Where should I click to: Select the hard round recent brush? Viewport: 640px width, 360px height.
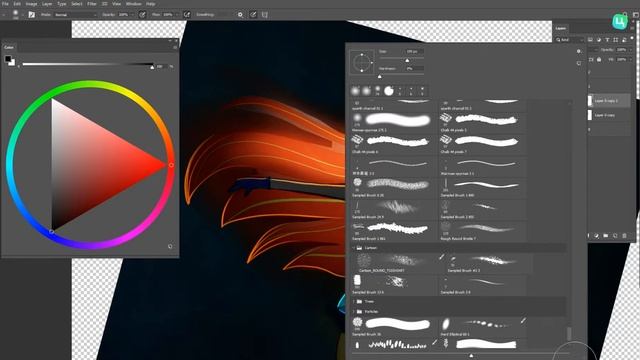coord(389,91)
